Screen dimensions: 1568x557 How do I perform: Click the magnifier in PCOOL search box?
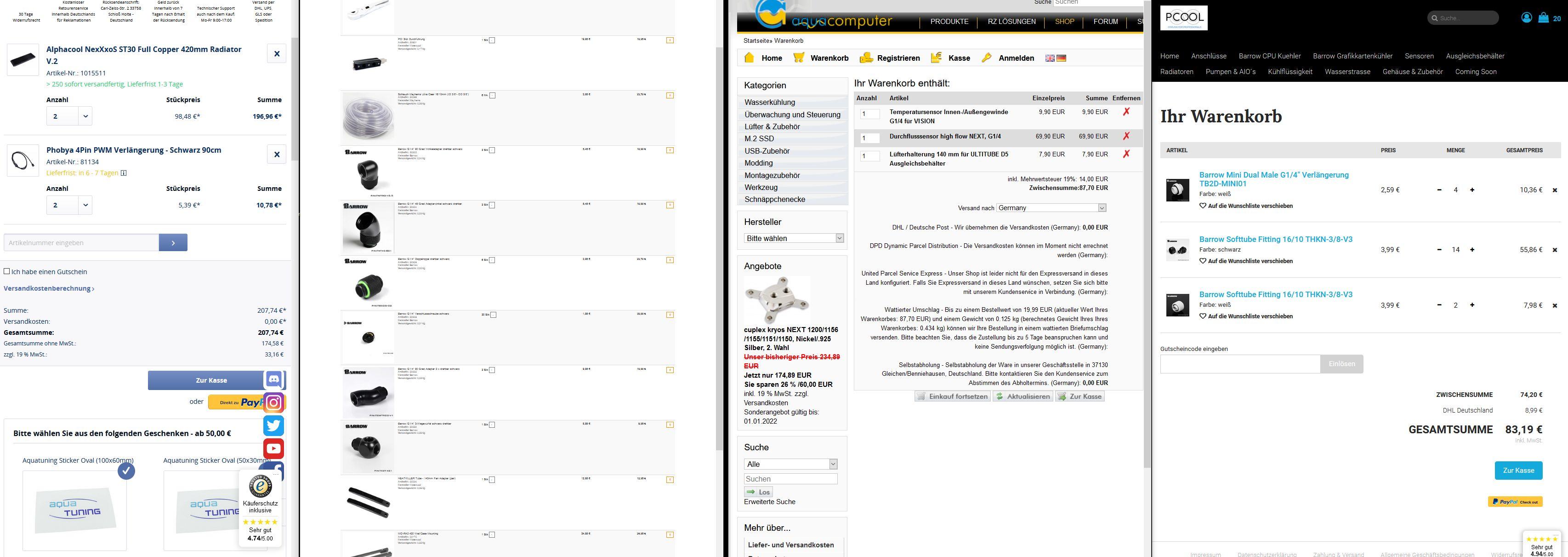(x=1434, y=18)
